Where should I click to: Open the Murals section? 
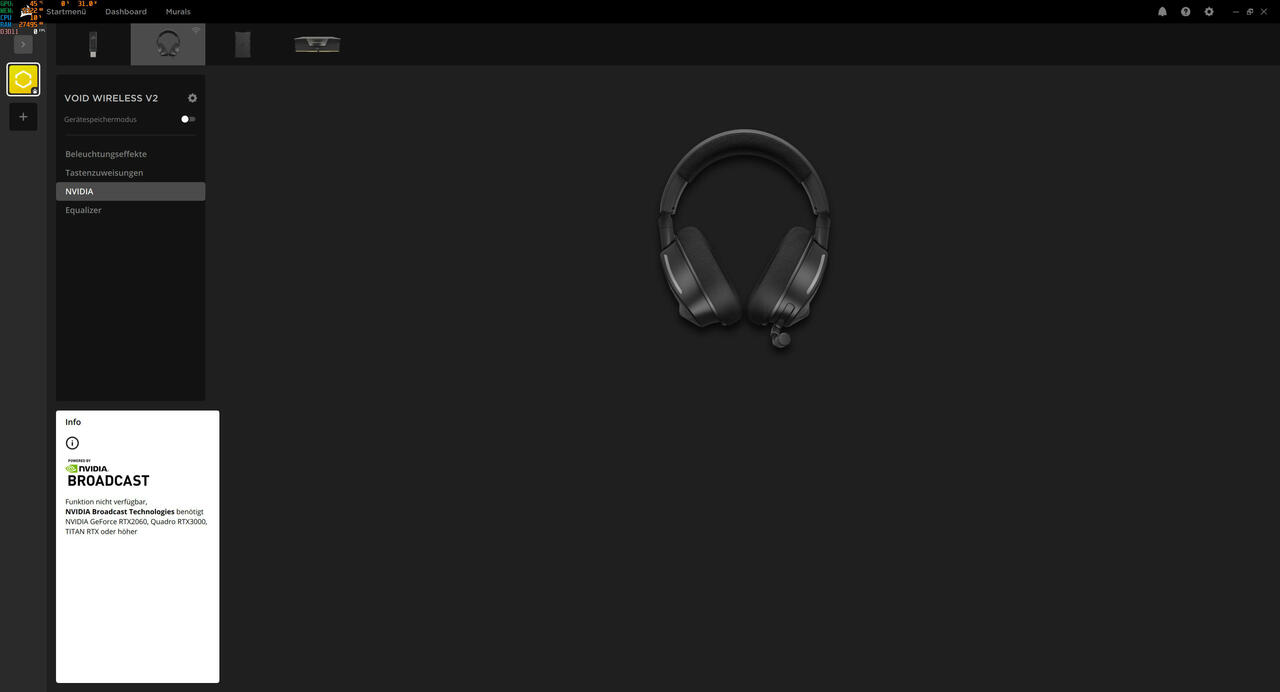[x=177, y=11]
